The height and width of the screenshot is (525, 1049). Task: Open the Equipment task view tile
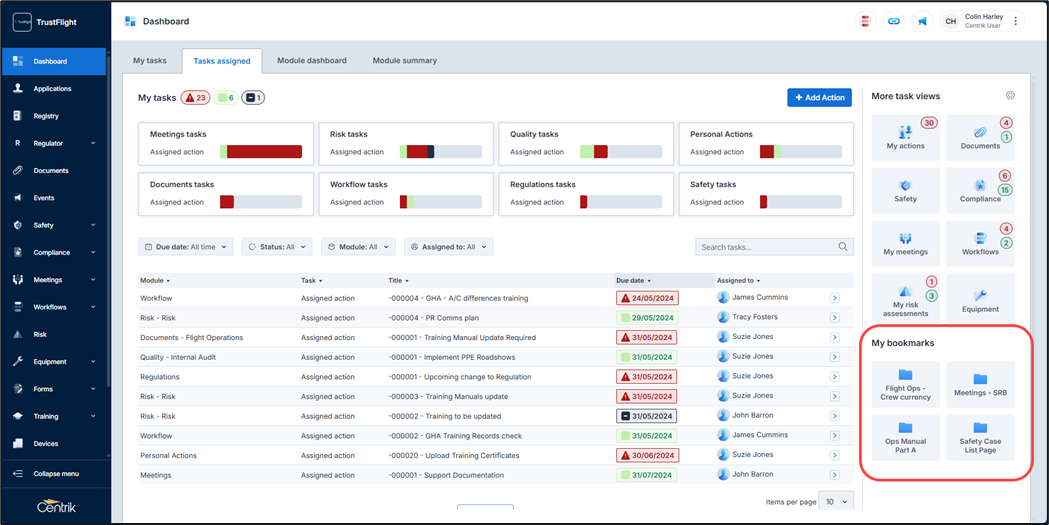[x=980, y=300]
